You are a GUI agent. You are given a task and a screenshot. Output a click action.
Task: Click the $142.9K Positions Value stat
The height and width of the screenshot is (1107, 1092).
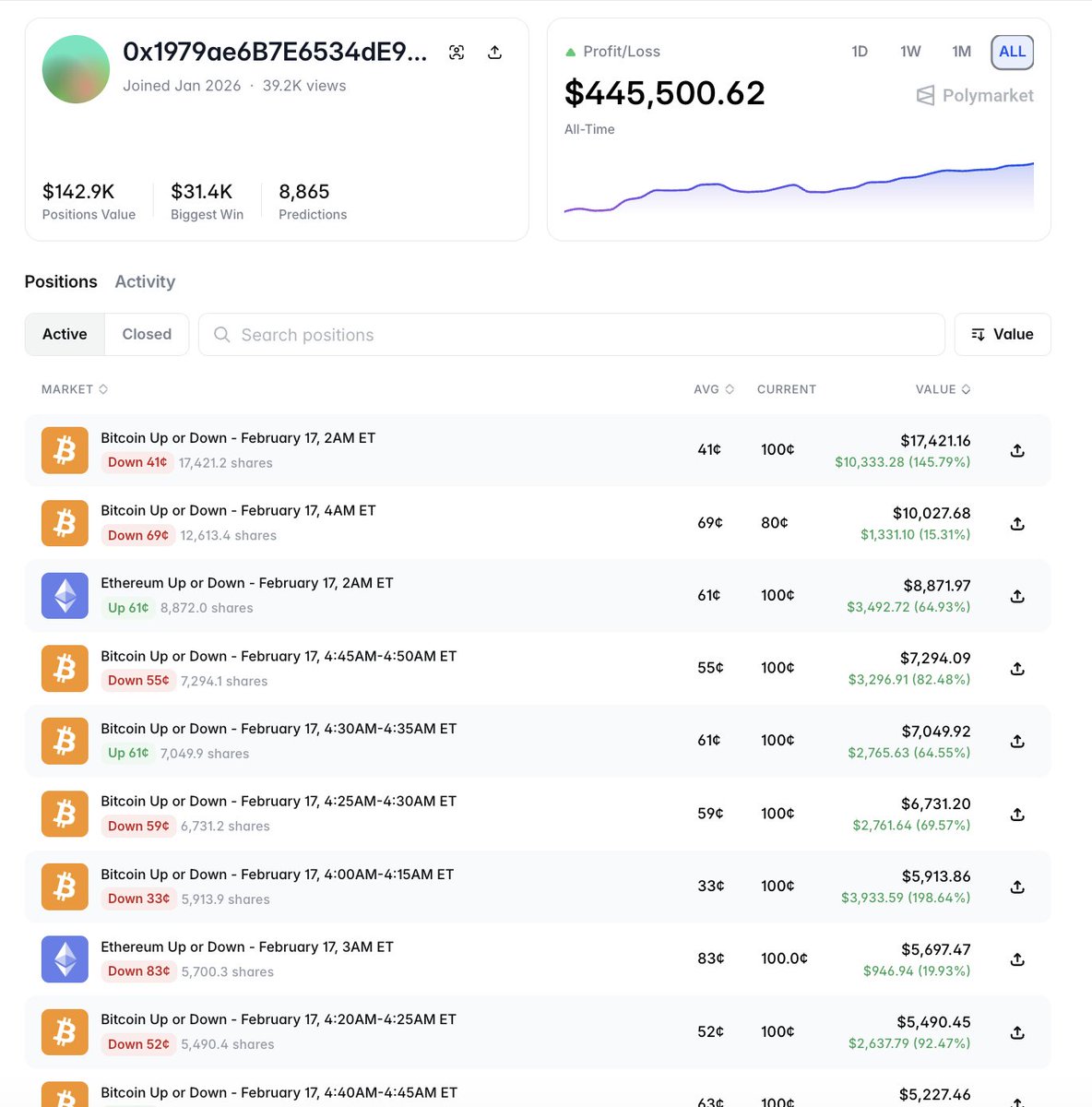point(89,201)
